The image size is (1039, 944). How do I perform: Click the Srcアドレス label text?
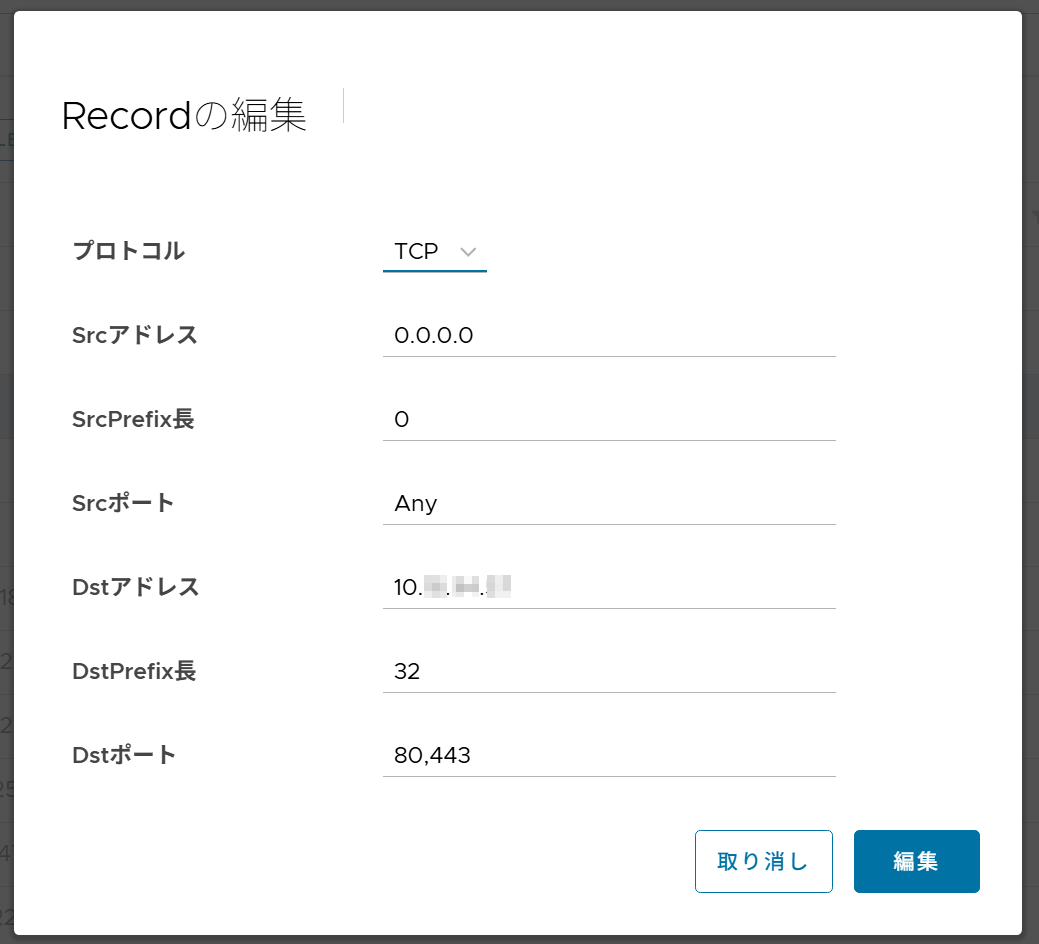[135, 335]
